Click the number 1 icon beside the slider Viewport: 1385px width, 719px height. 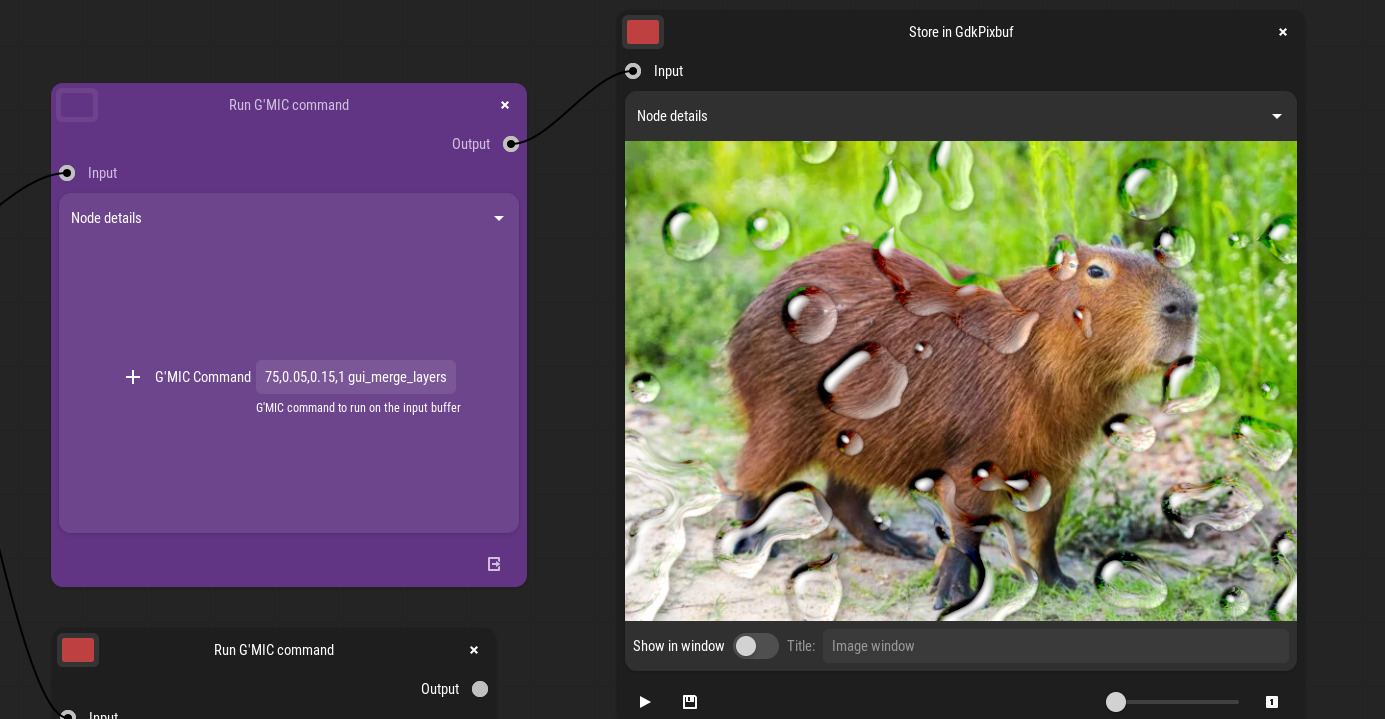[x=1271, y=702]
